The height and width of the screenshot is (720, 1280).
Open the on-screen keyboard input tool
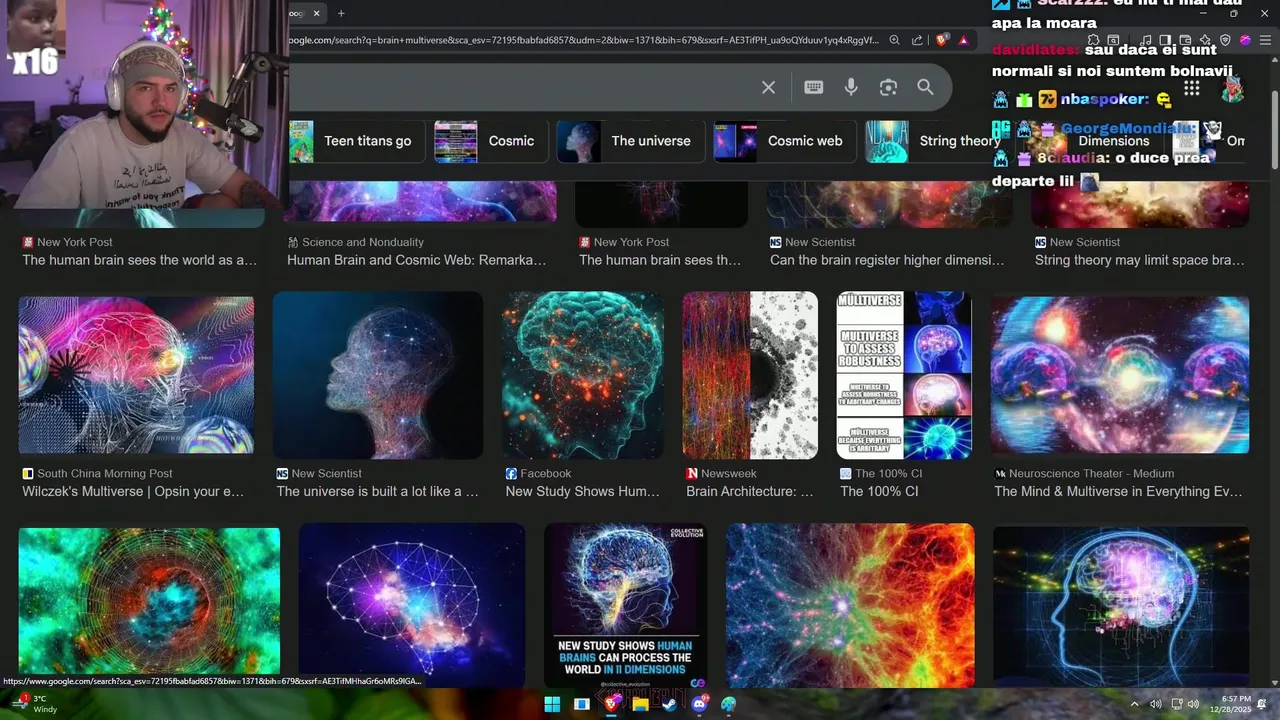pyautogui.click(x=813, y=88)
